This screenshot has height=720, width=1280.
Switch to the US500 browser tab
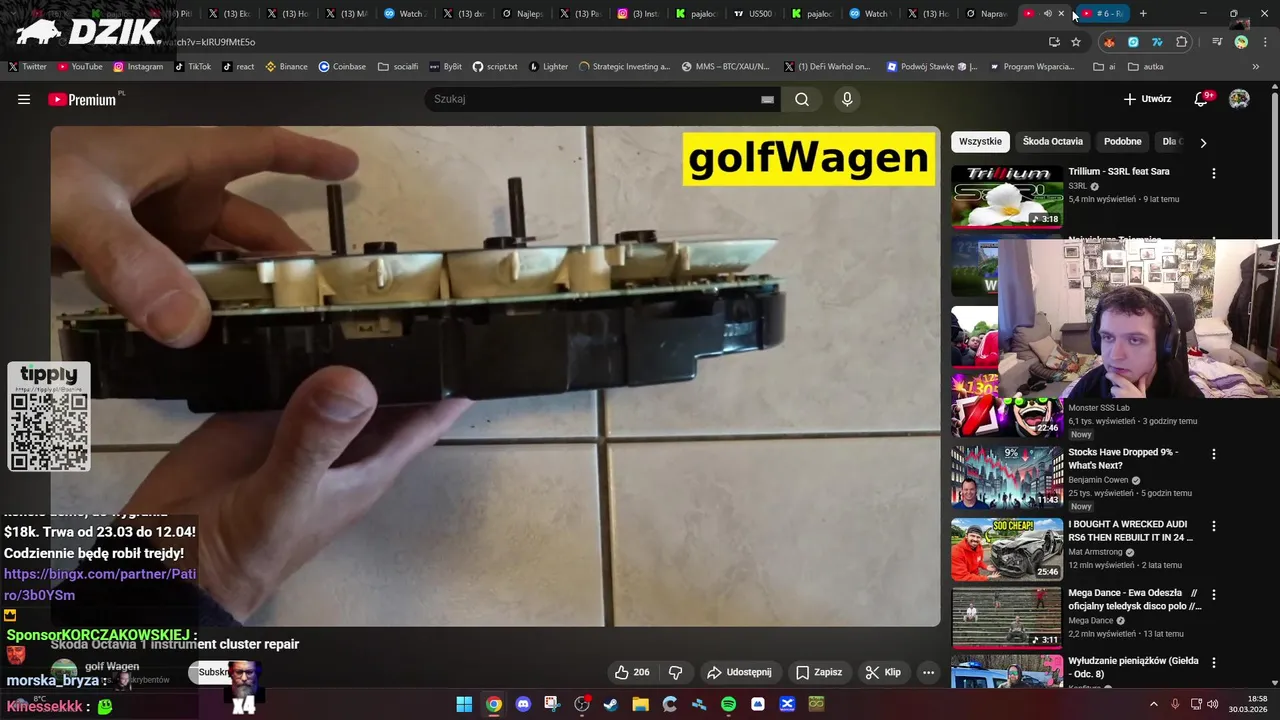[x=754, y=14]
